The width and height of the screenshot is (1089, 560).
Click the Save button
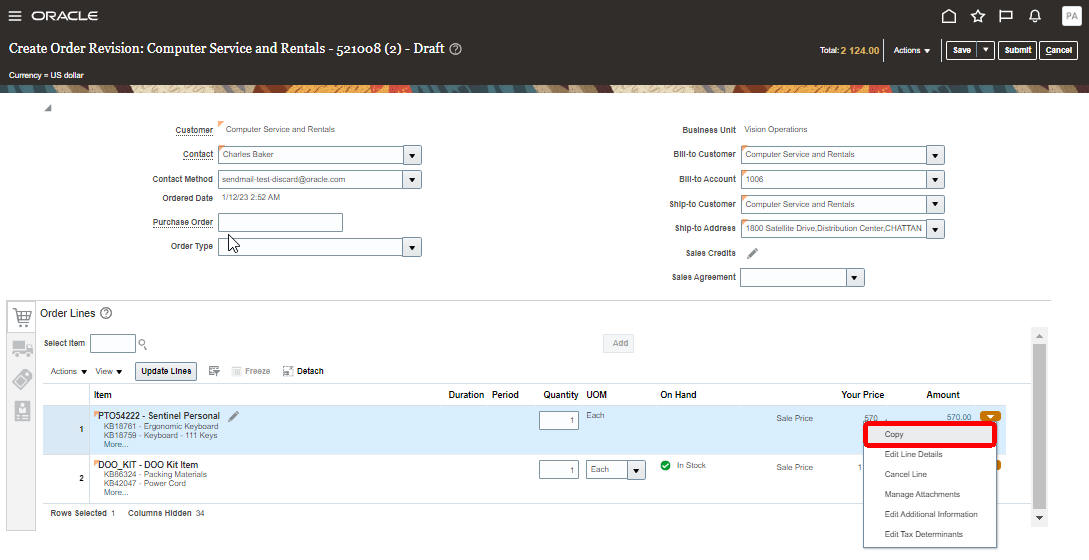pos(962,50)
